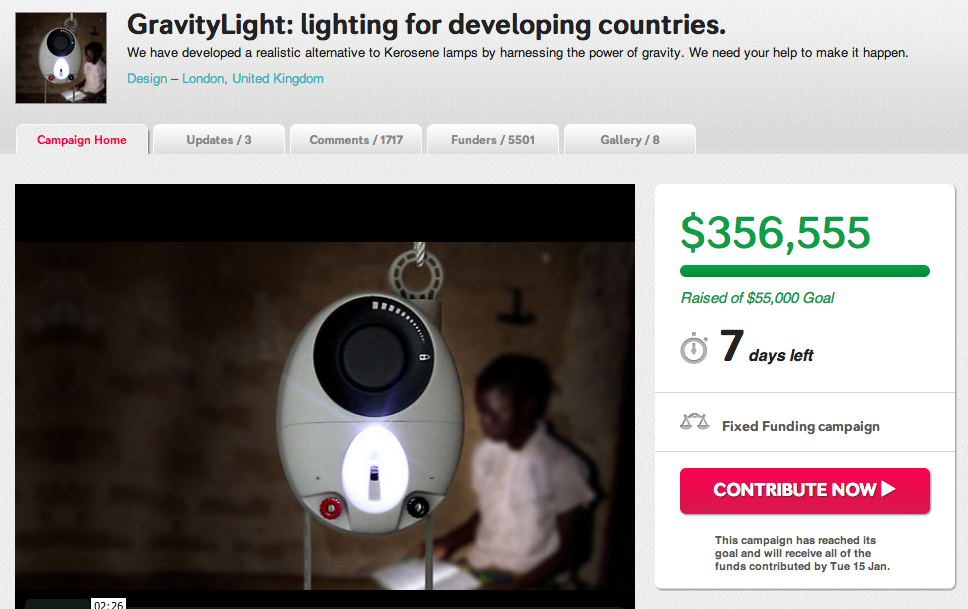Click the GravityLight campaign title heading
Viewport: 968px width, 609px height.
[426, 25]
